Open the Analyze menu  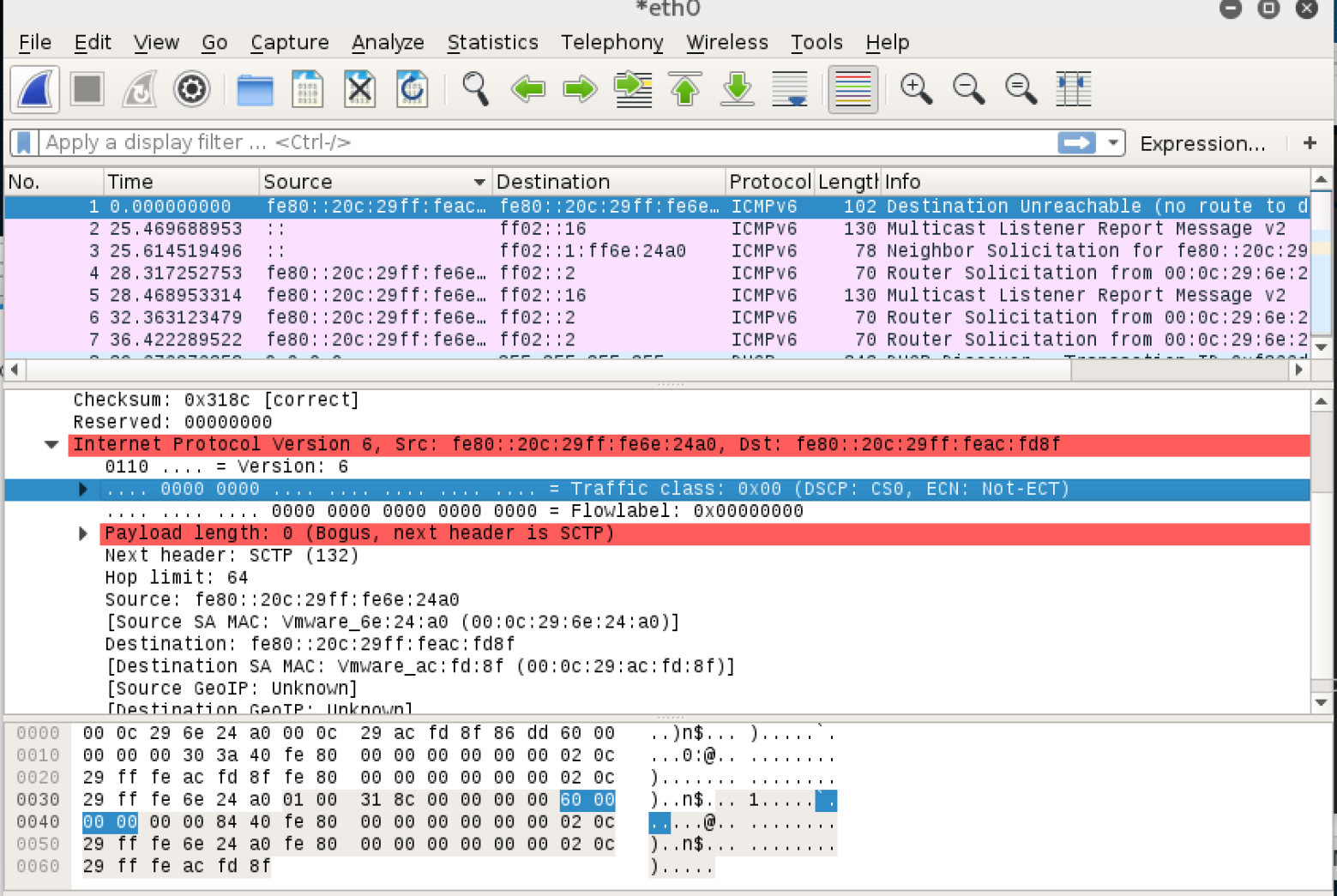(388, 42)
